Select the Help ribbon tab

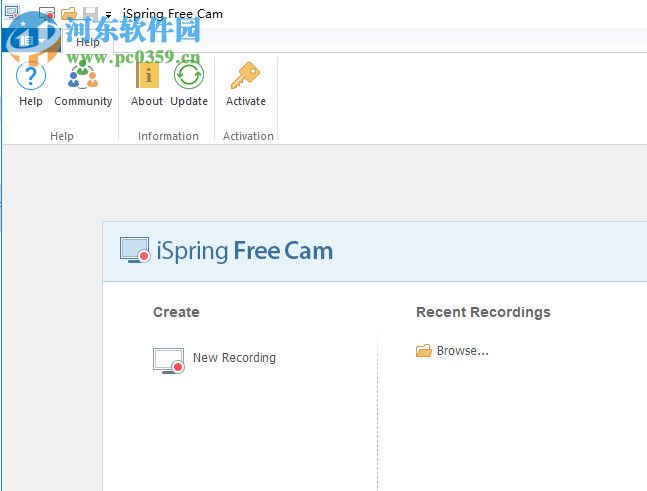[x=87, y=42]
